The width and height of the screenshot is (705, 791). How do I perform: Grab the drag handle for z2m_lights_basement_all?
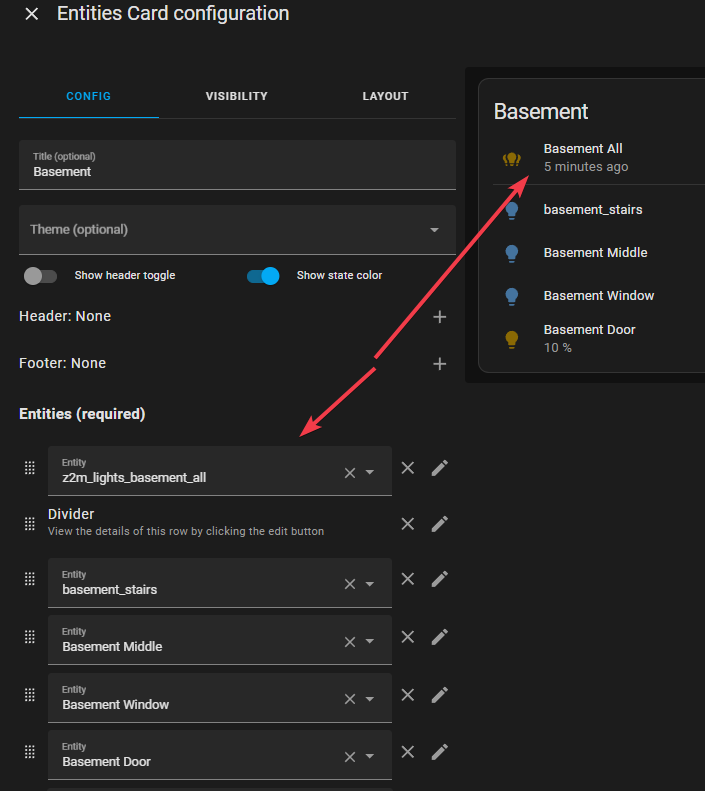(x=30, y=468)
